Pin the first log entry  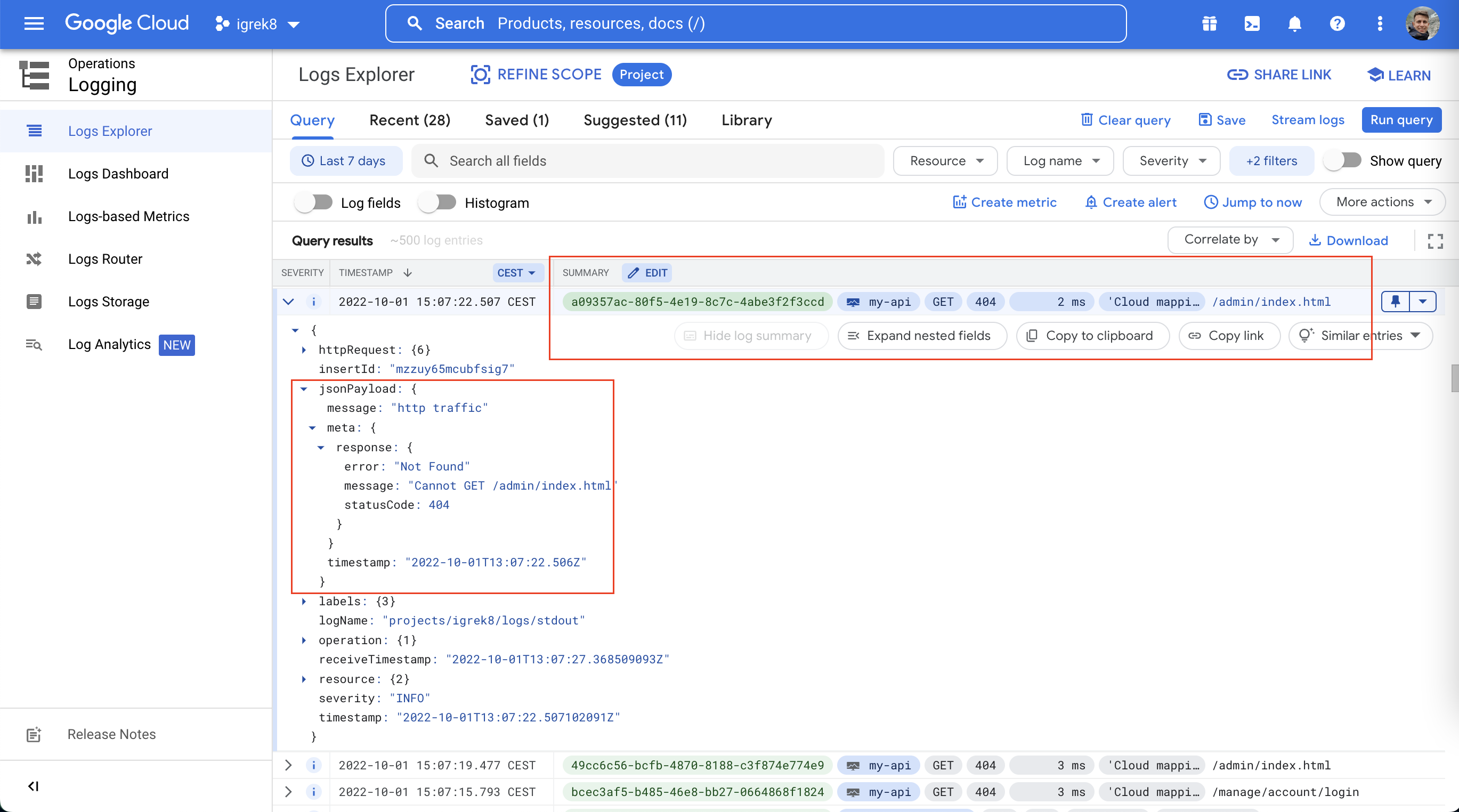[1395, 301]
